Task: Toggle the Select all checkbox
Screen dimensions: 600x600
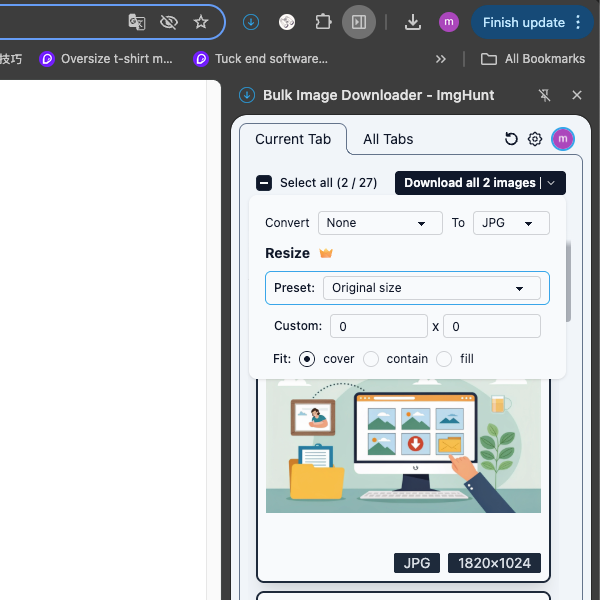Action: 264,183
